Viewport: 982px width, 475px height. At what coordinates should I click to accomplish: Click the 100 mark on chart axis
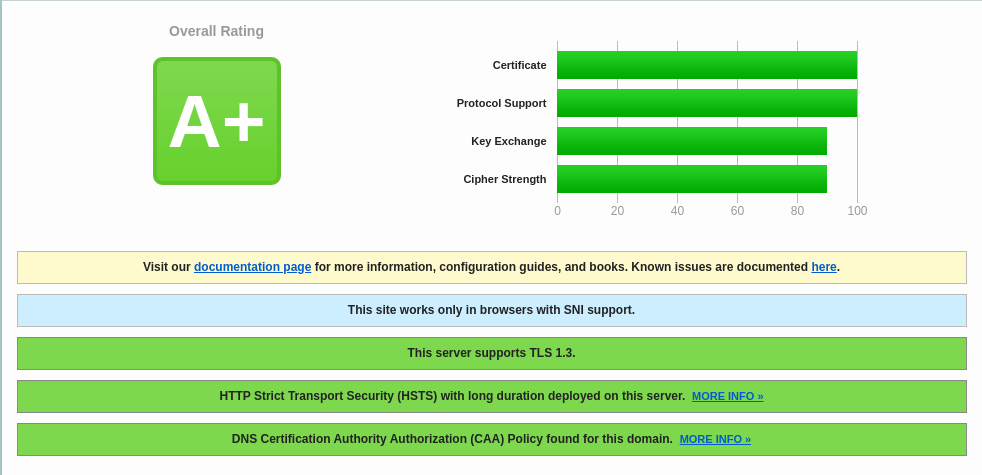857,211
